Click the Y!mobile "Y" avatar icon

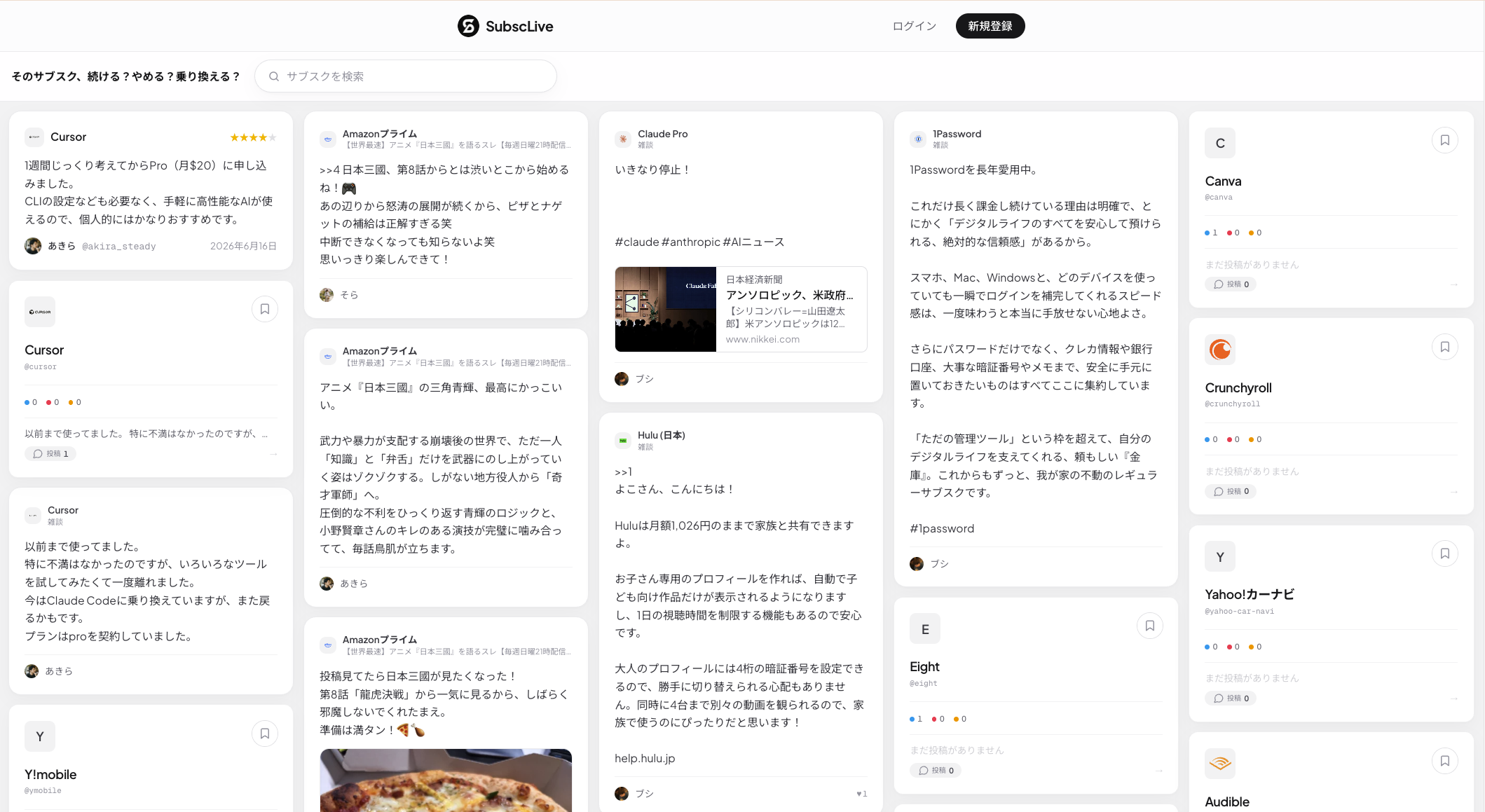tap(40, 736)
